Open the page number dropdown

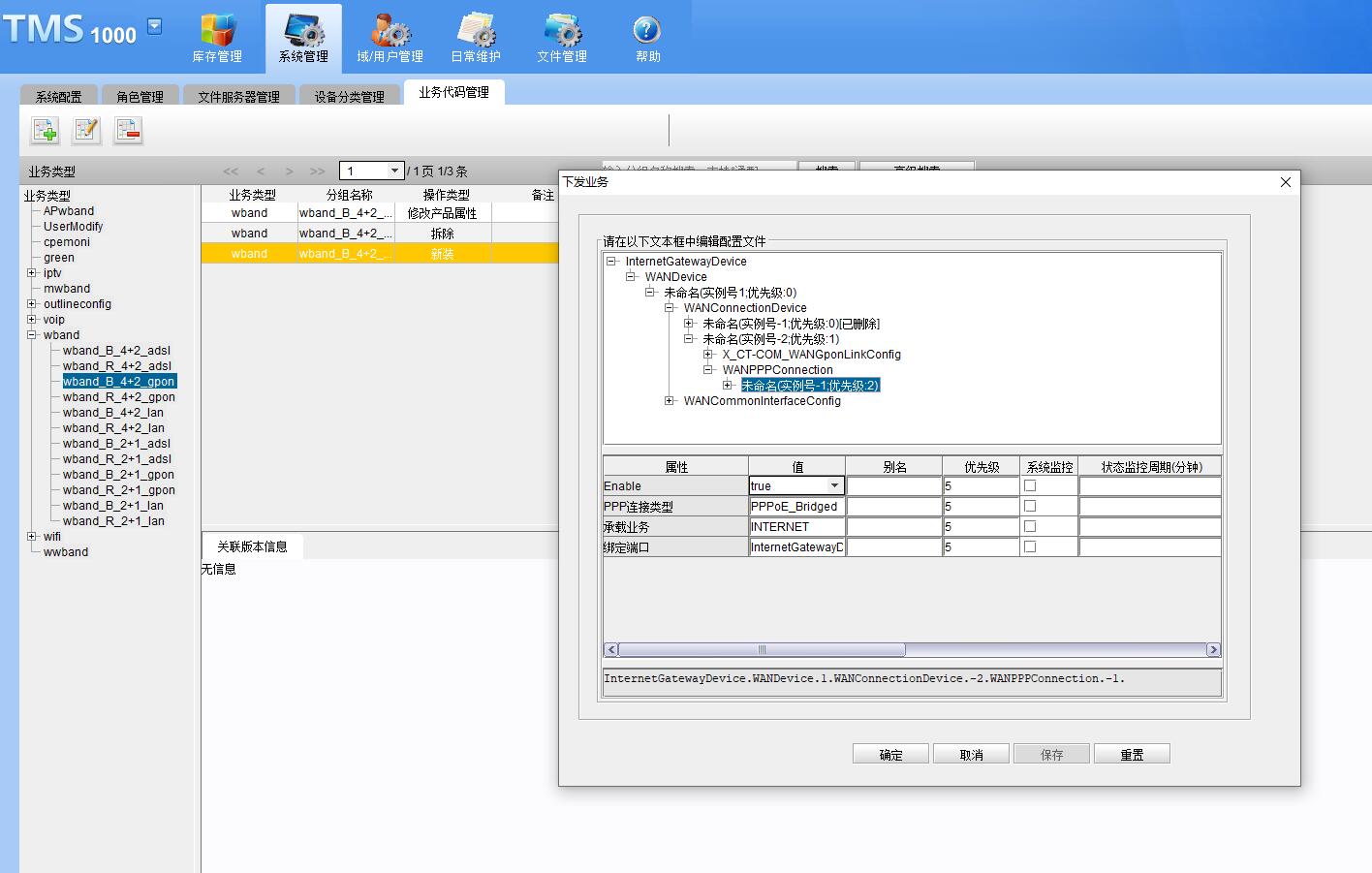point(394,171)
